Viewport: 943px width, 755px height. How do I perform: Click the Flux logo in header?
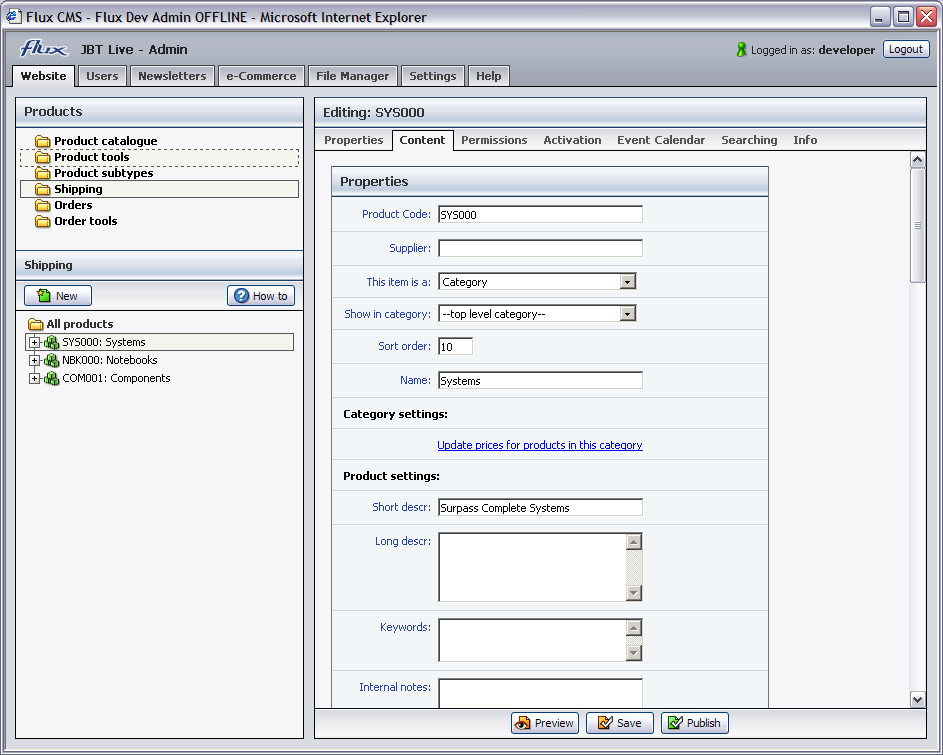point(44,48)
